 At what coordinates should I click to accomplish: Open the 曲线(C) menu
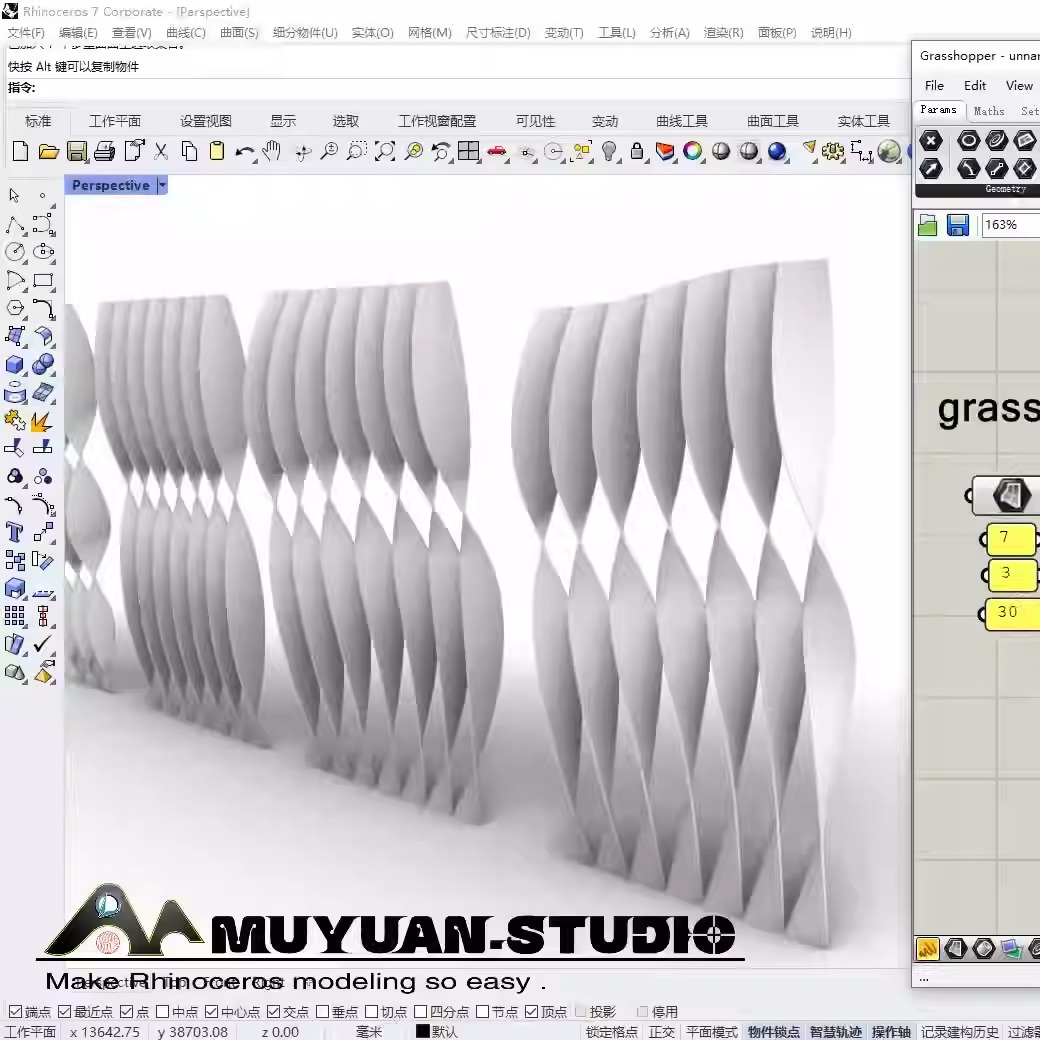pos(186,32)
